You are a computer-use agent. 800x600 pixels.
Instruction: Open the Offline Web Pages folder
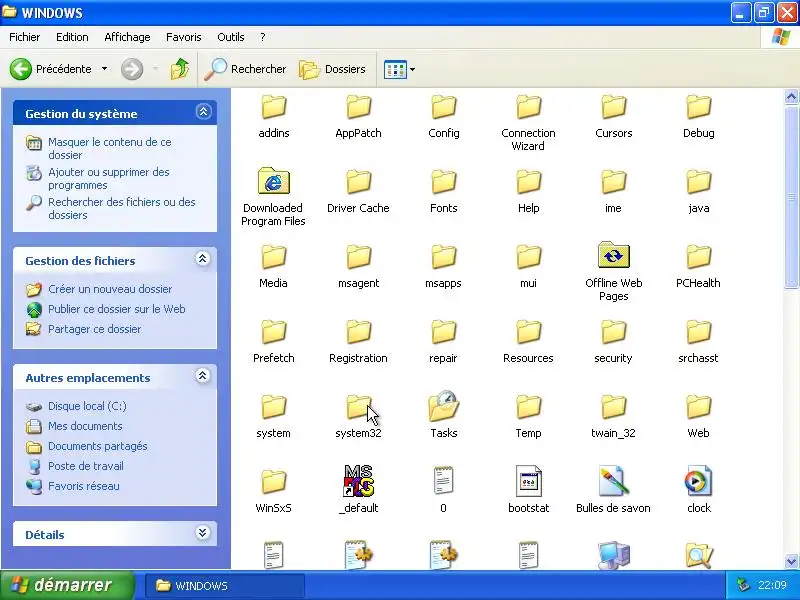click(x=613, y=271)
